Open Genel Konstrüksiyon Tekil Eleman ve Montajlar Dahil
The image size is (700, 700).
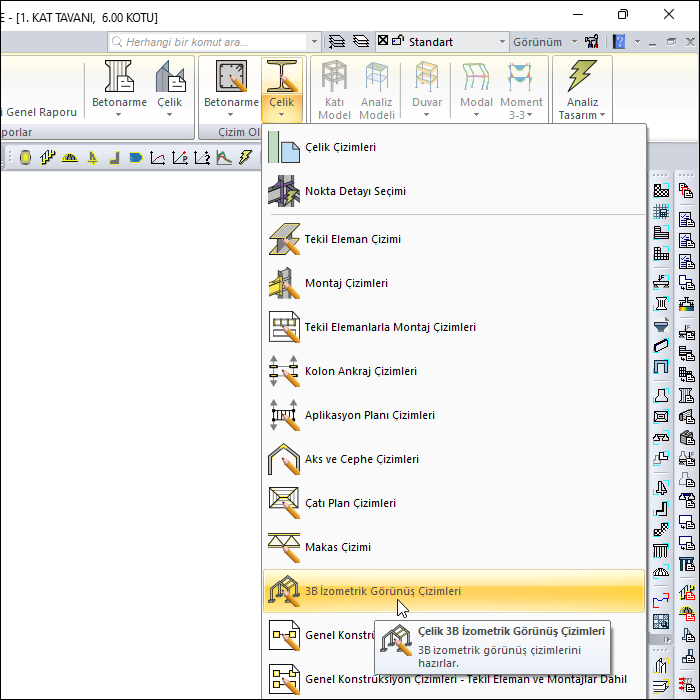(x=454, y=679)
